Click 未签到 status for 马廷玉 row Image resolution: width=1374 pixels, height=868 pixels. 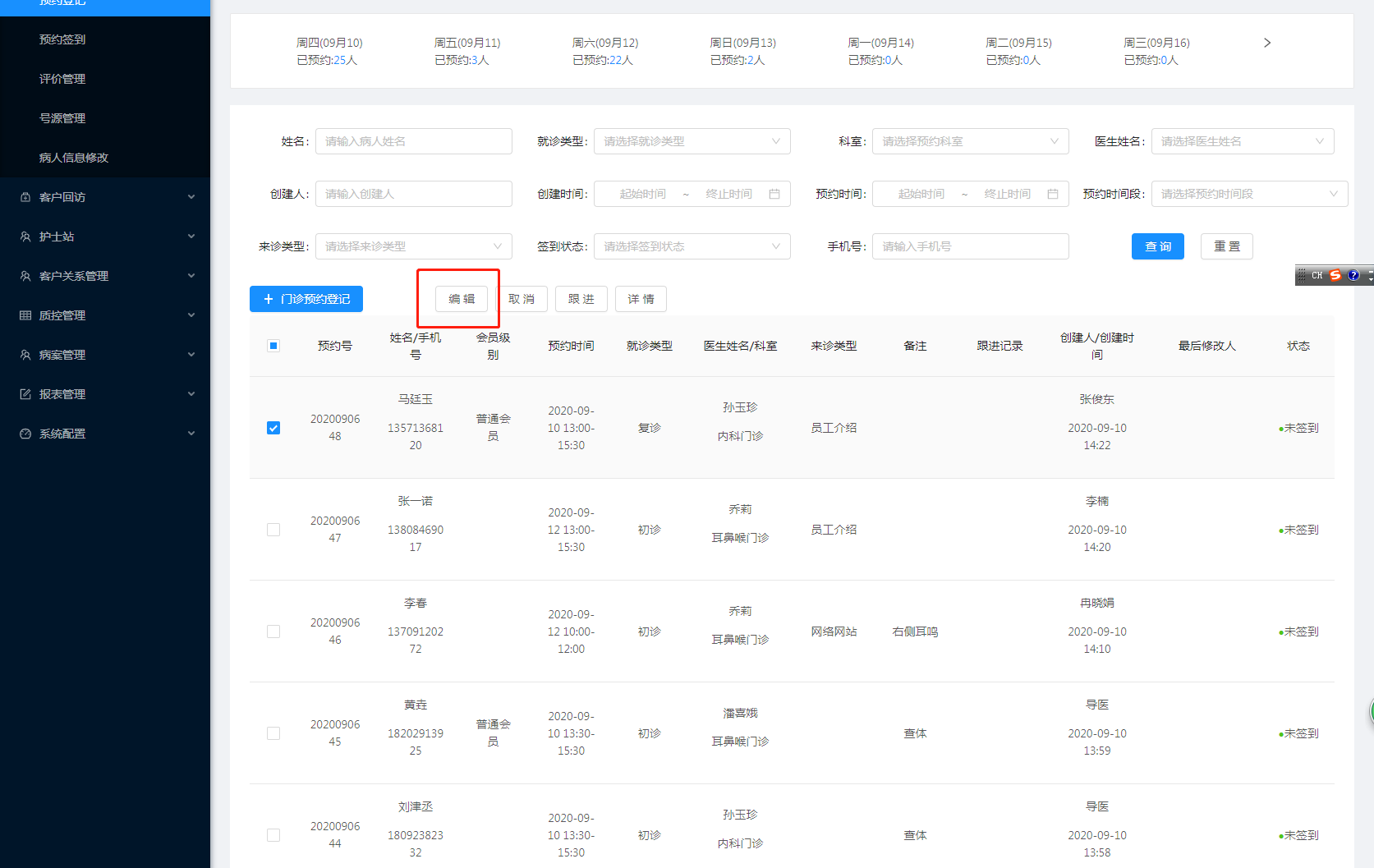tap(1298, 428)
